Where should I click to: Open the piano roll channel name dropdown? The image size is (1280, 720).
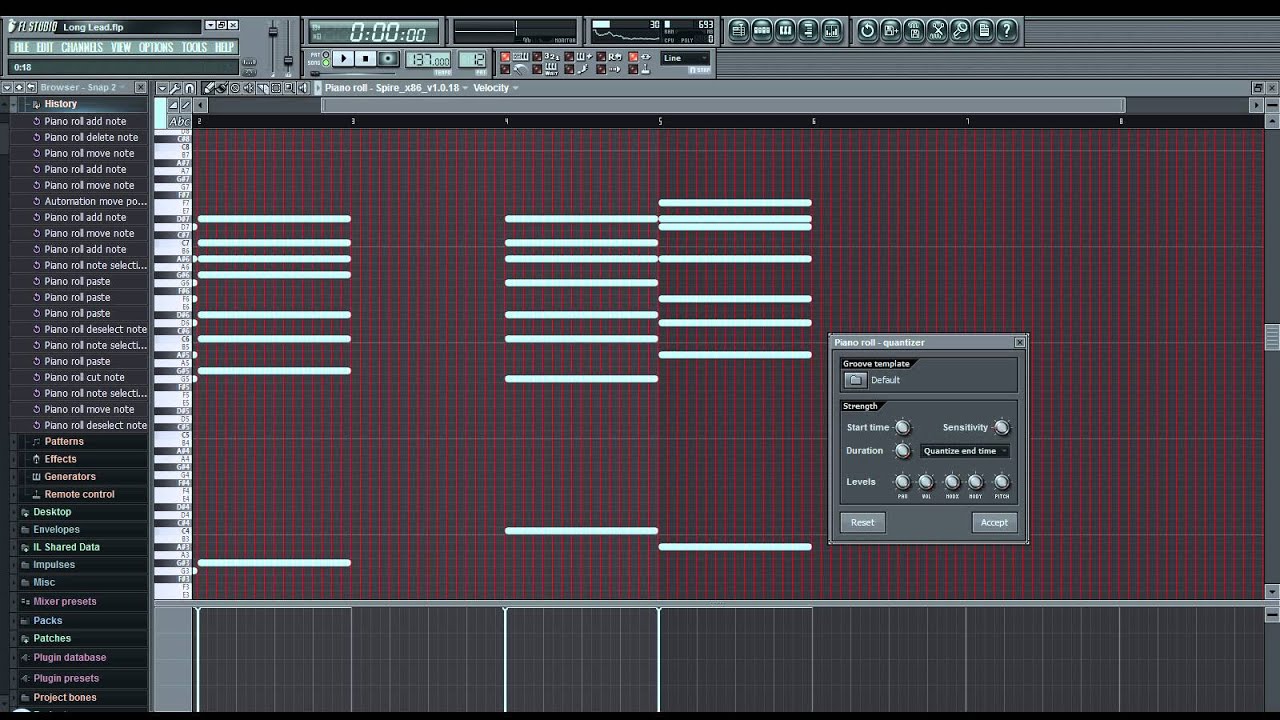397,88
